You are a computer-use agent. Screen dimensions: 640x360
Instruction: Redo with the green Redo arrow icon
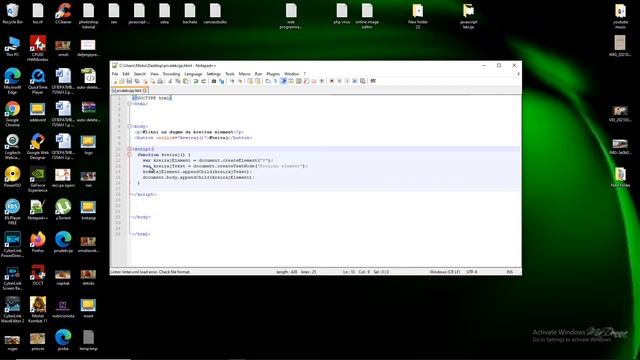[203, 81]
